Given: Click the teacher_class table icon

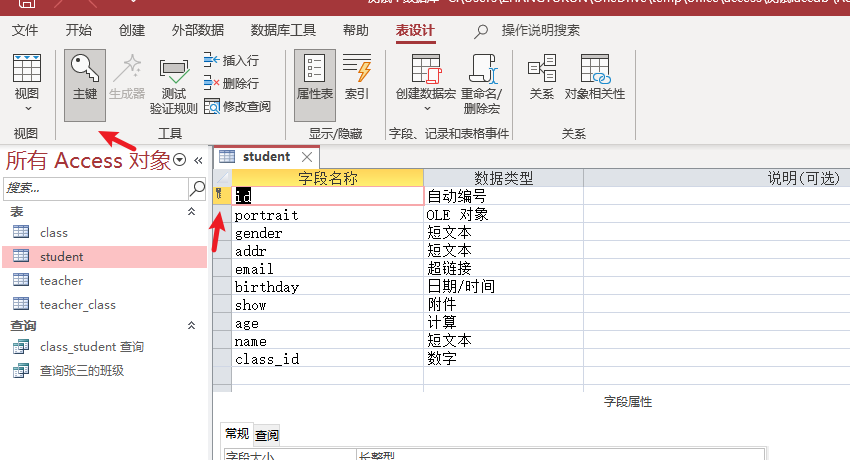Looking at the screenshot, I should 21,303.
